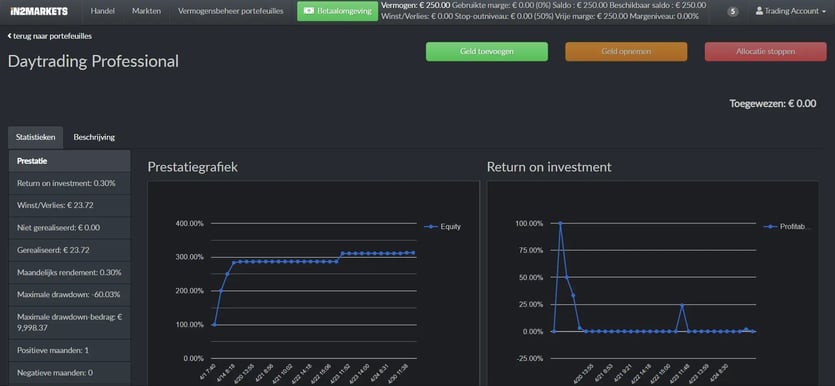The height and width of the screenshot is (386, 835).
Task: Click the Allocatie stoppen button
Action: (x=766, y=52)
